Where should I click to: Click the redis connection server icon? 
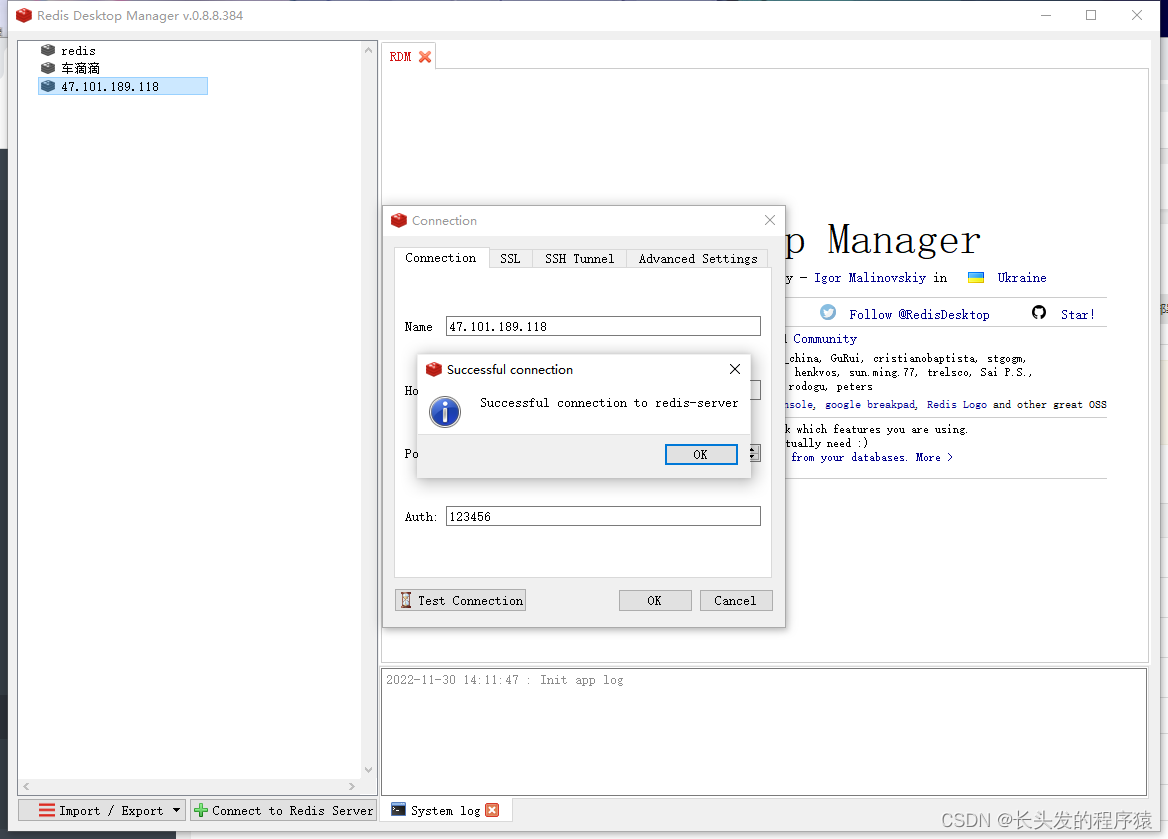click(48, 50)
